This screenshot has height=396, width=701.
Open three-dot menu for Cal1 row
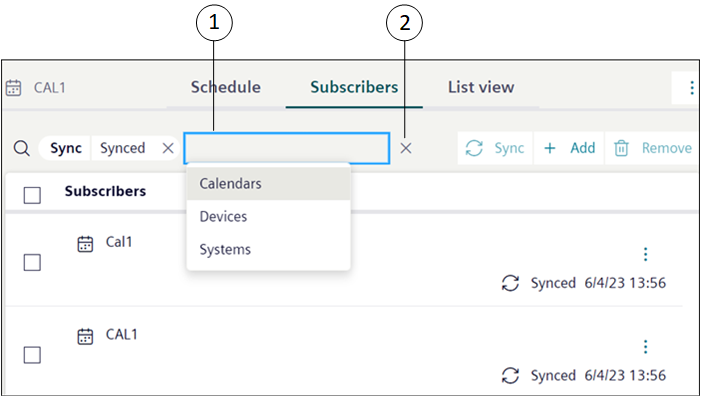click(x=645, y=254)
